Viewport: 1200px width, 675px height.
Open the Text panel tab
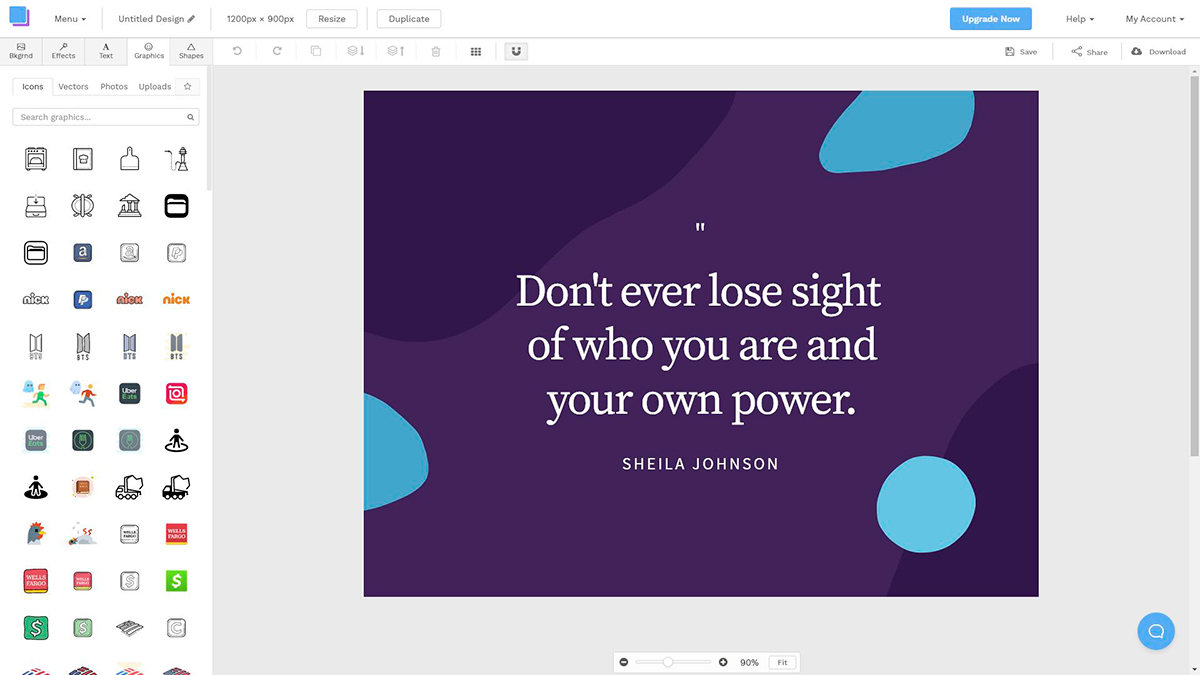pyautogui.click(x=106, y=51)
